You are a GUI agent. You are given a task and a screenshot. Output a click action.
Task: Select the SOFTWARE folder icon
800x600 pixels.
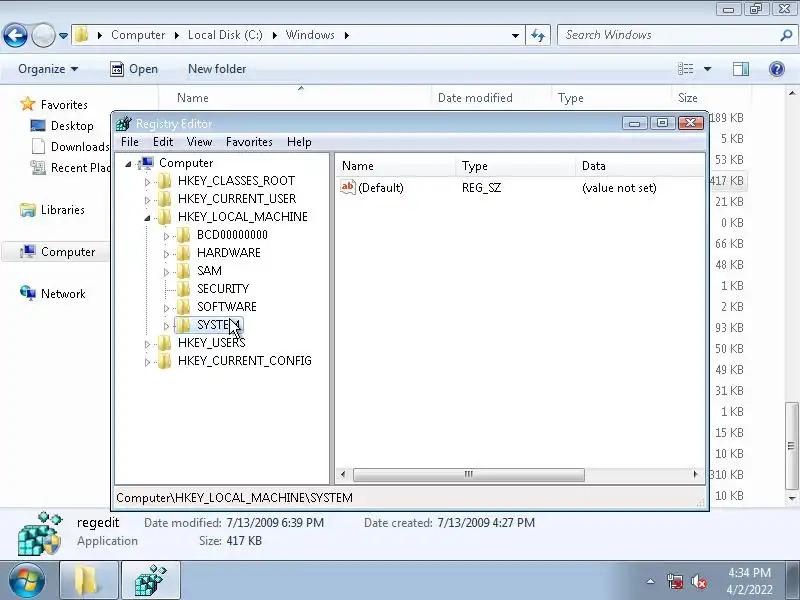(x=184, y=307)
